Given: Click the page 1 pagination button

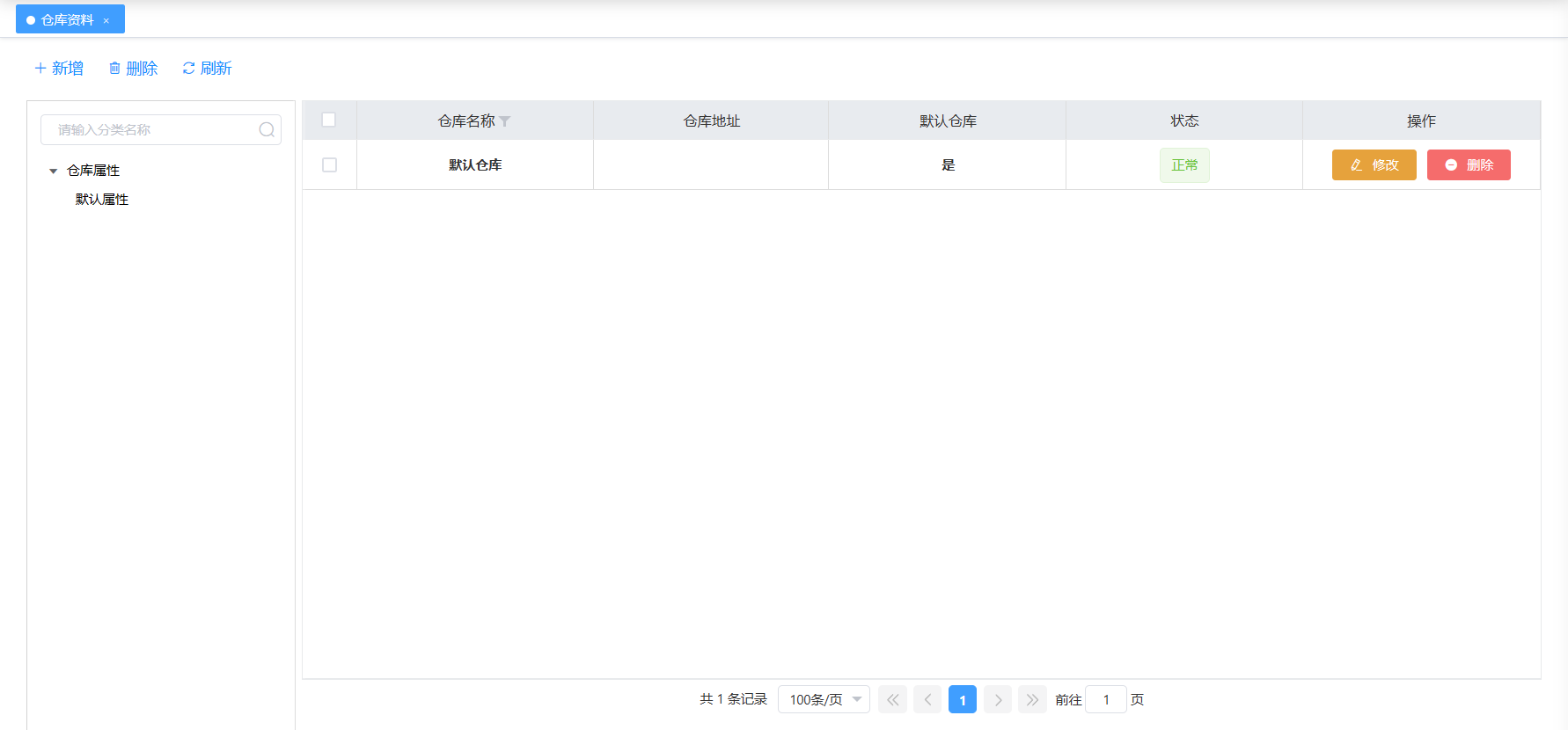Looking at the screenshot, I should tap(963, 700).
